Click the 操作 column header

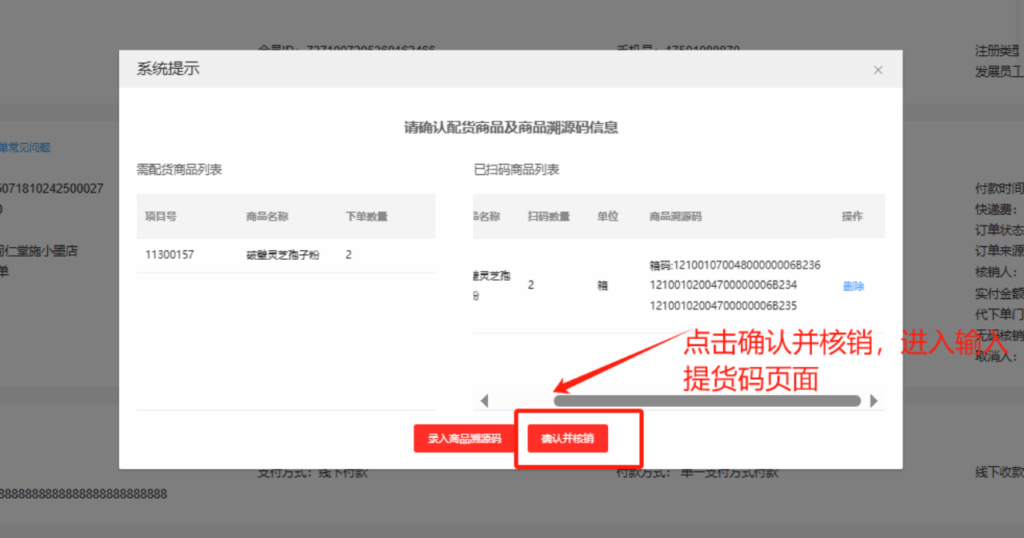click(x=852, y=216)
